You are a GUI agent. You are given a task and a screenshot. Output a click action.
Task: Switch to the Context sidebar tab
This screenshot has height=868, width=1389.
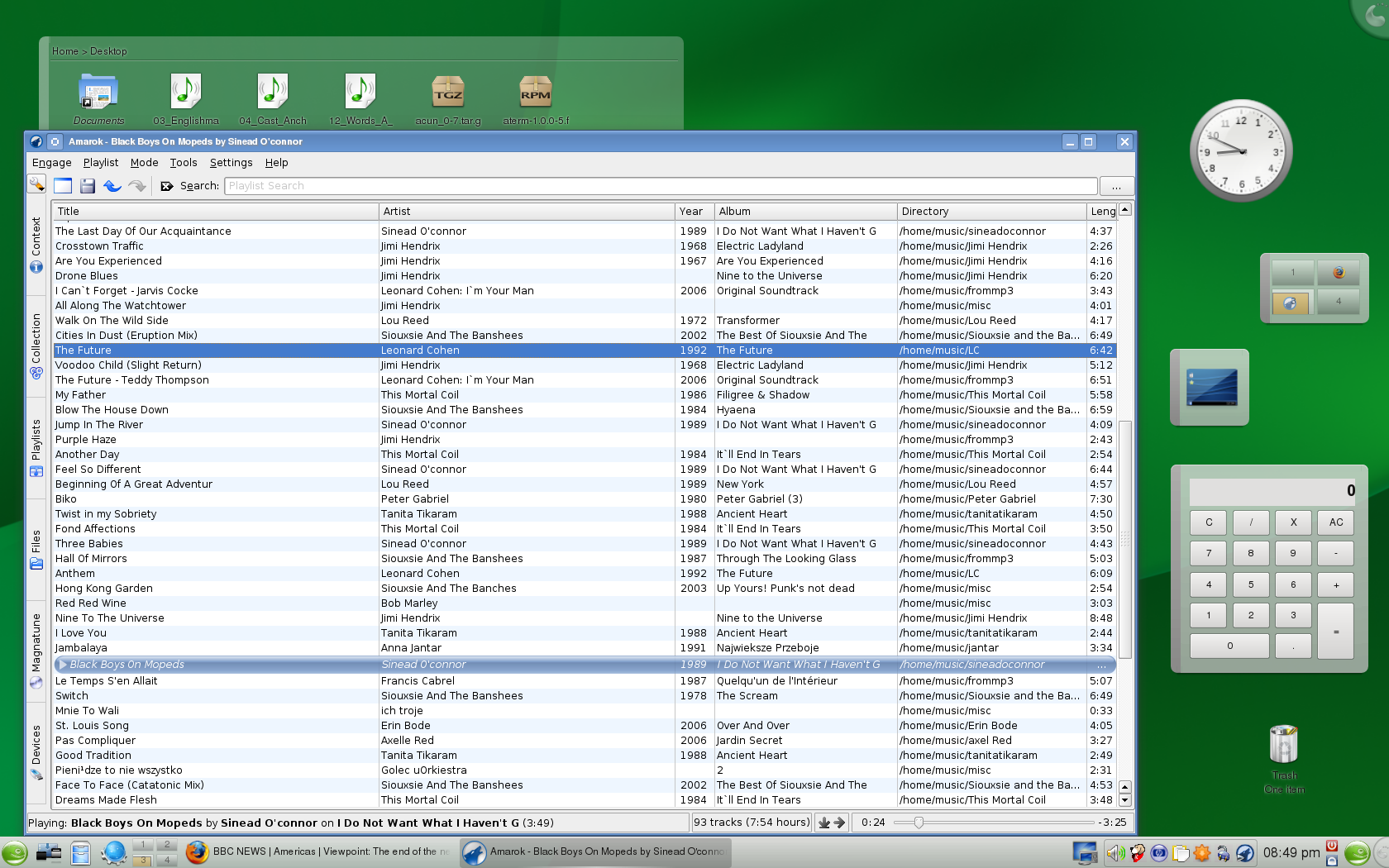[x=36, y=246]
